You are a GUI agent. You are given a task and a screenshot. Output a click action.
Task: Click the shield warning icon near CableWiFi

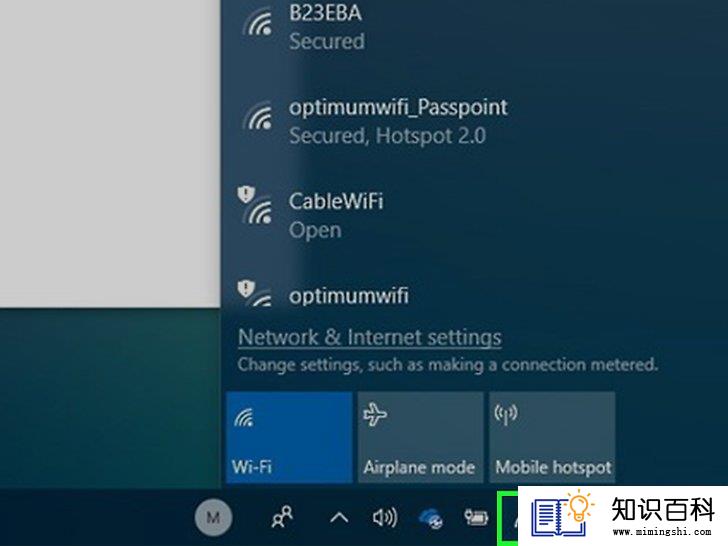point(246,194)
